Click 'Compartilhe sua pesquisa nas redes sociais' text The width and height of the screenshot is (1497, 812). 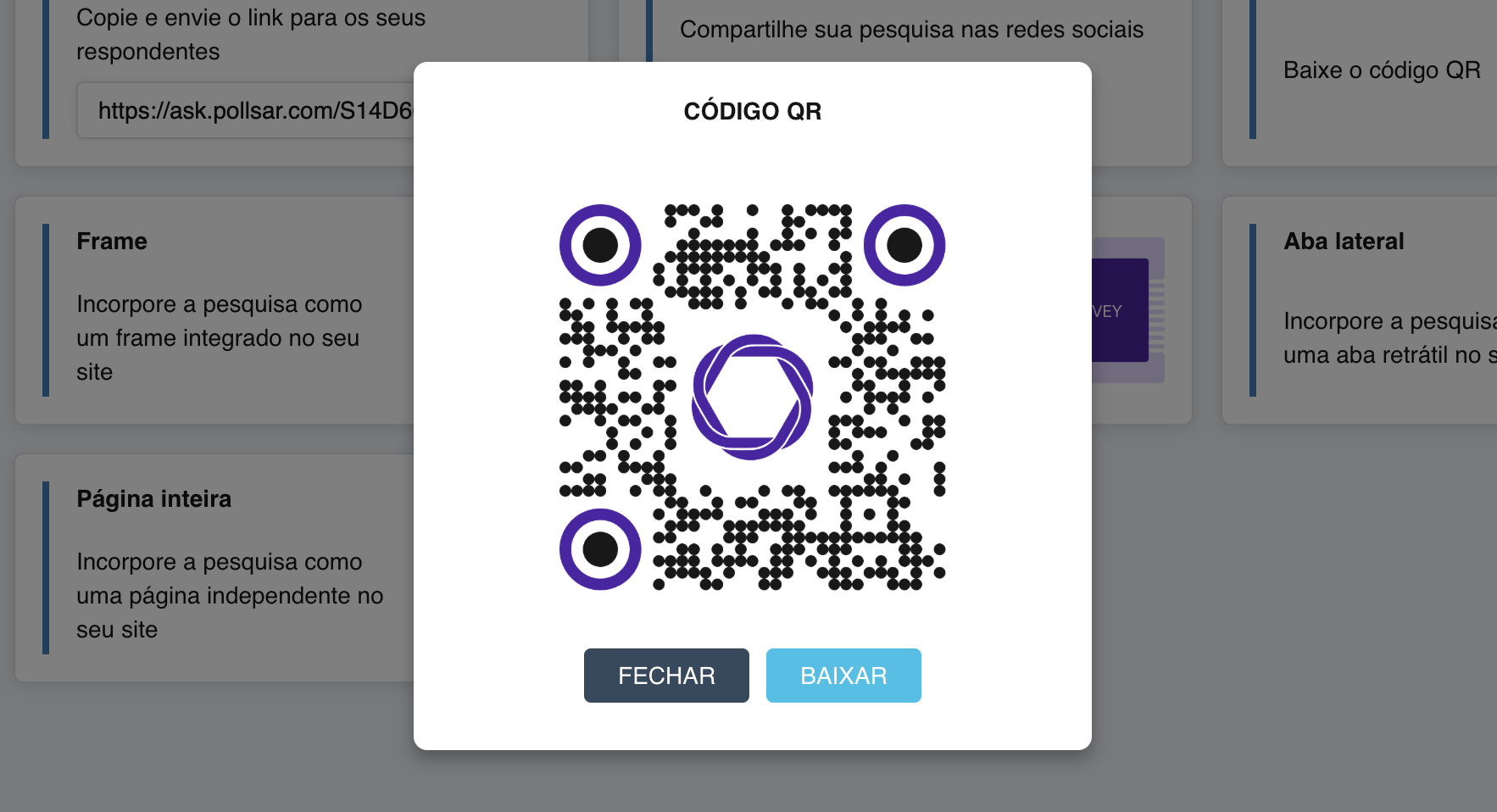coord(911,30)
